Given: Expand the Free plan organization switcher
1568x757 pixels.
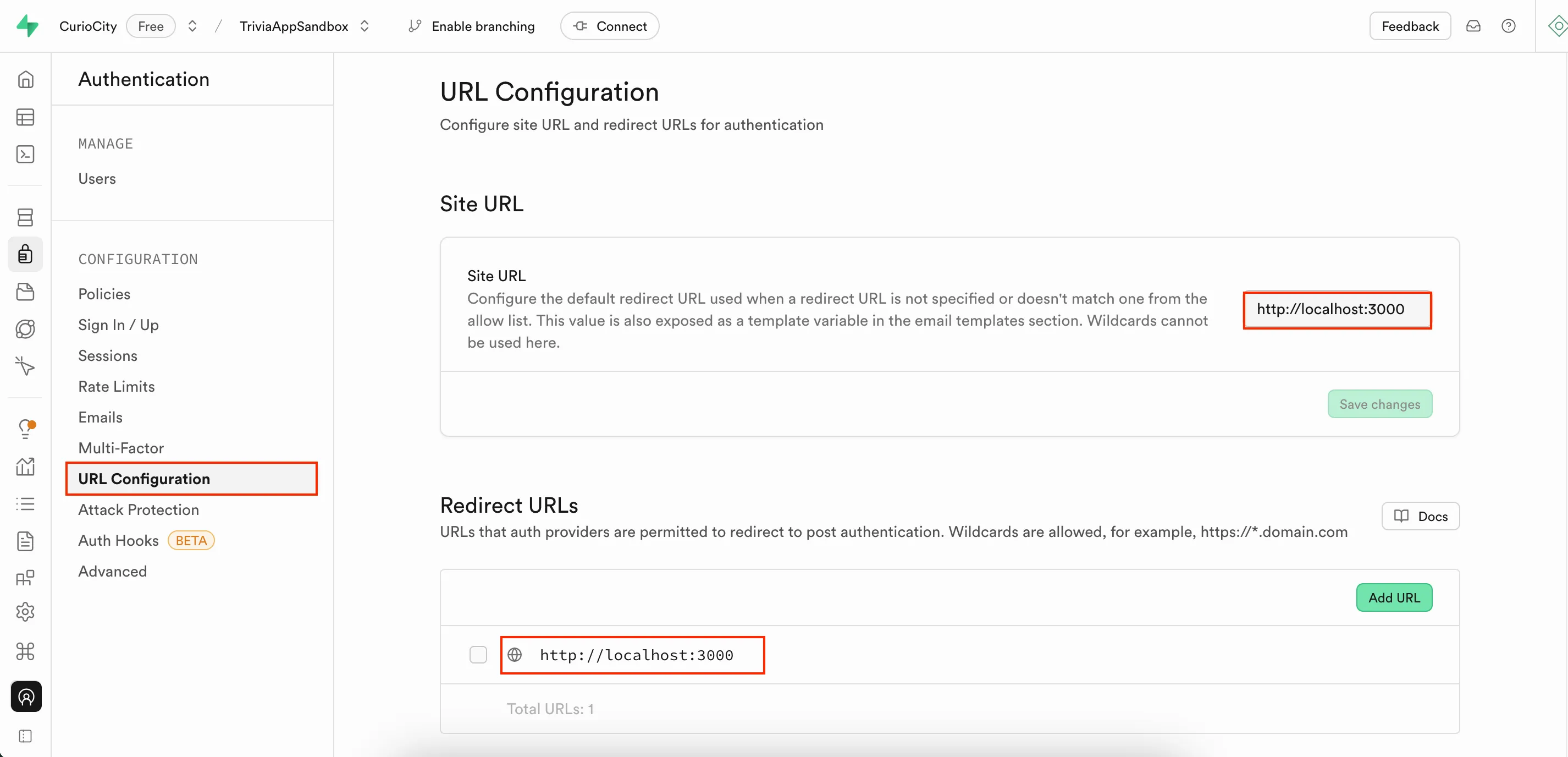Looking at the screenshot, I should [192, 25].
